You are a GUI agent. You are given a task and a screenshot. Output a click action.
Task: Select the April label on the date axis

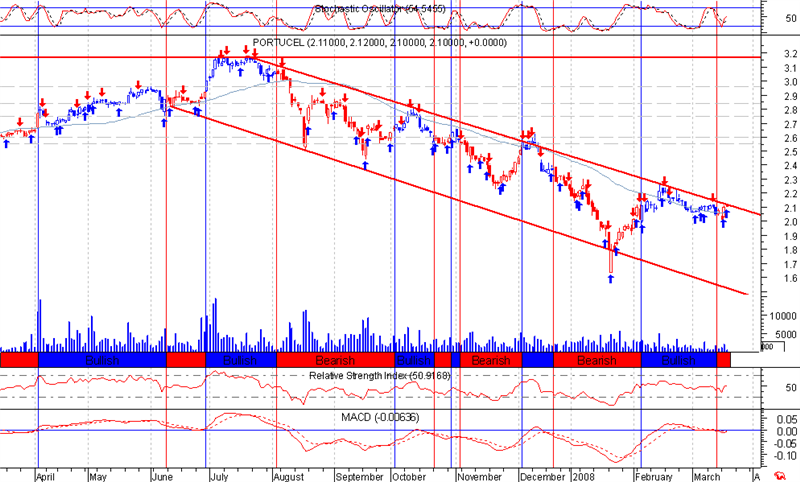click(46, 477)
